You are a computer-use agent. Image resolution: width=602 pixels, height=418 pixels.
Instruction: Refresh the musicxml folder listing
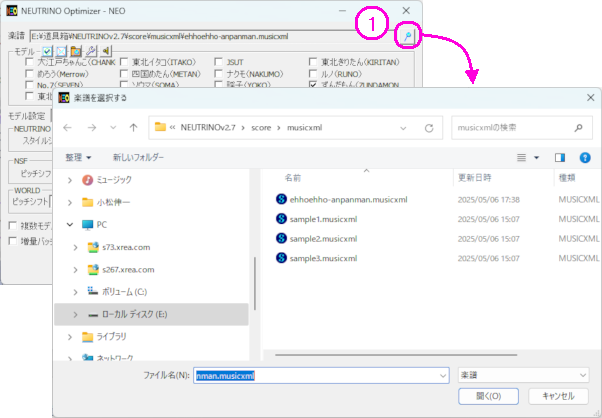(429, 128)
